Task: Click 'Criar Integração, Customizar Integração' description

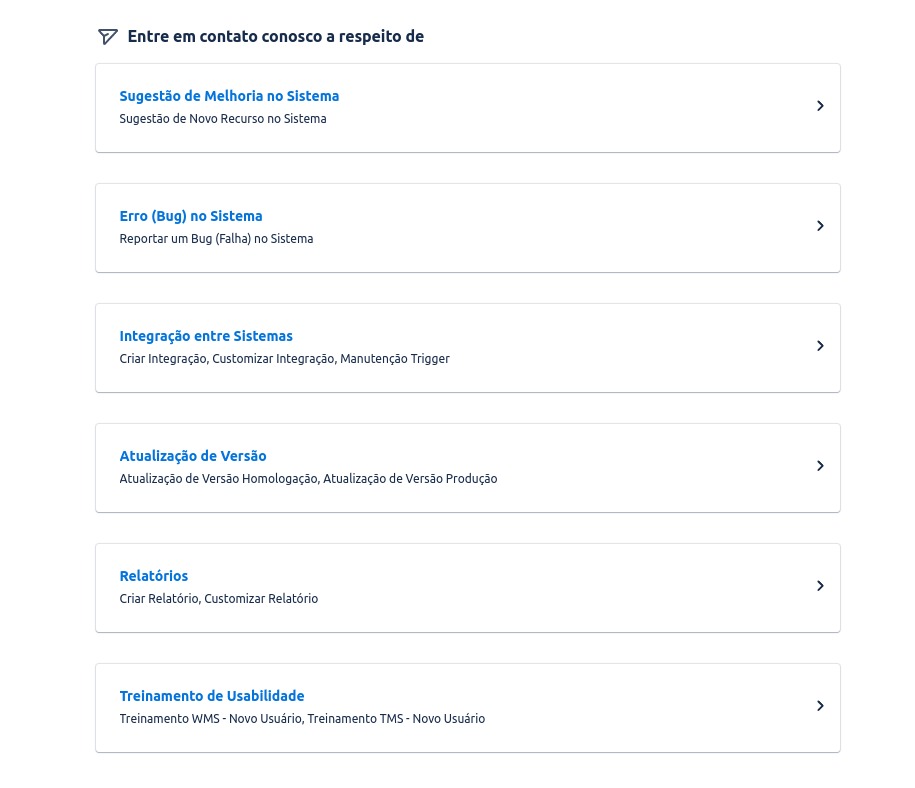Action: click(284, 359)
